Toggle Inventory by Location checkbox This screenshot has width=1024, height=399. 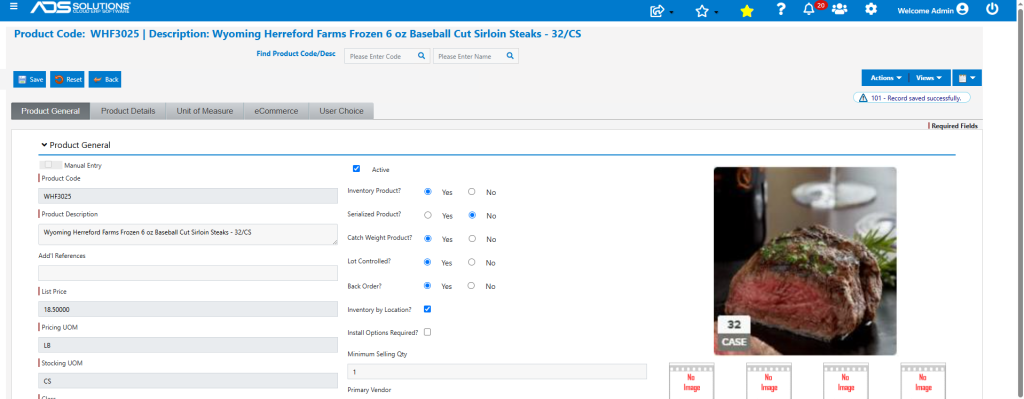pyautogui.click(x=427, y=309)
